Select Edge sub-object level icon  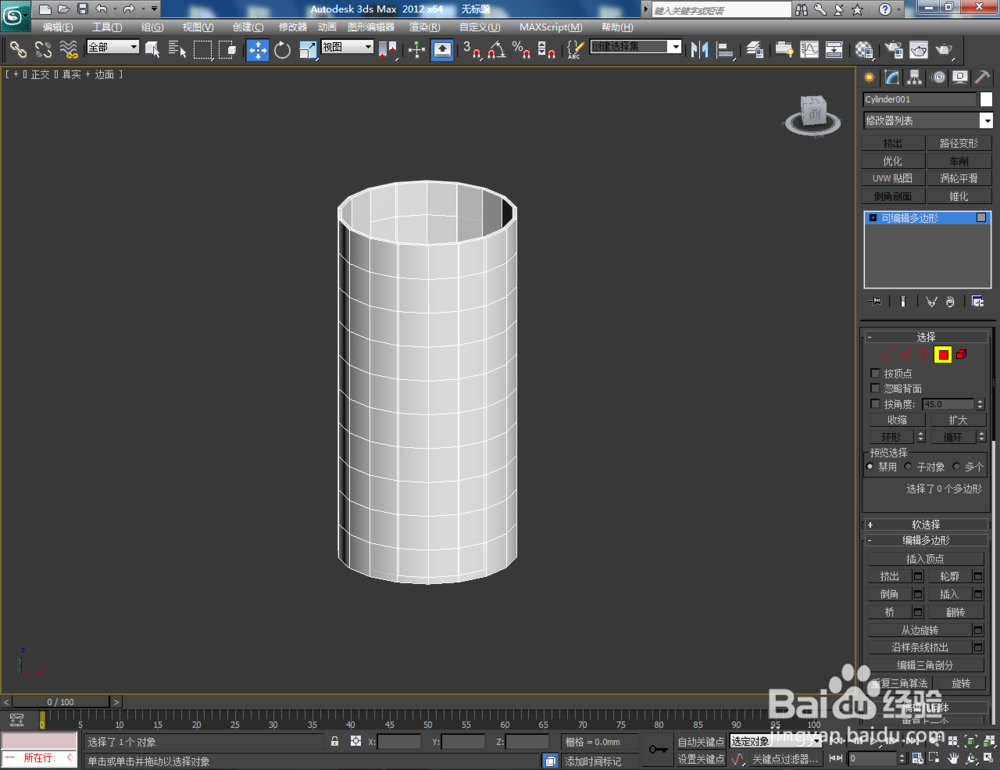(x=906, y=355)
